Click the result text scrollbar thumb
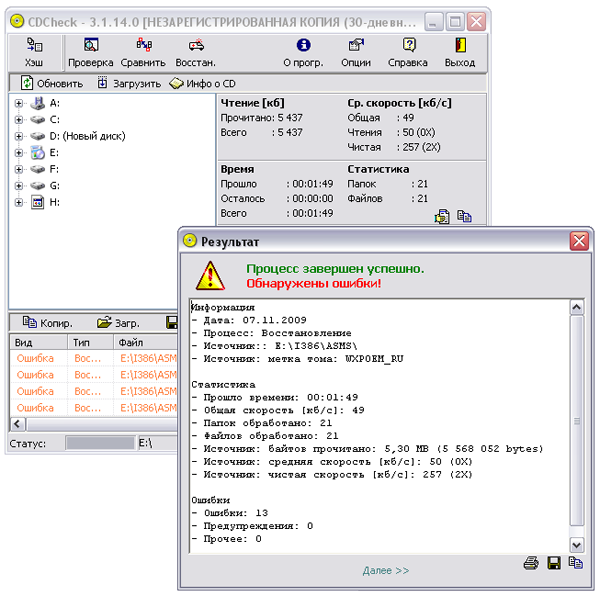This screenshot has width=600, height=596. click(x=577, y=421)
